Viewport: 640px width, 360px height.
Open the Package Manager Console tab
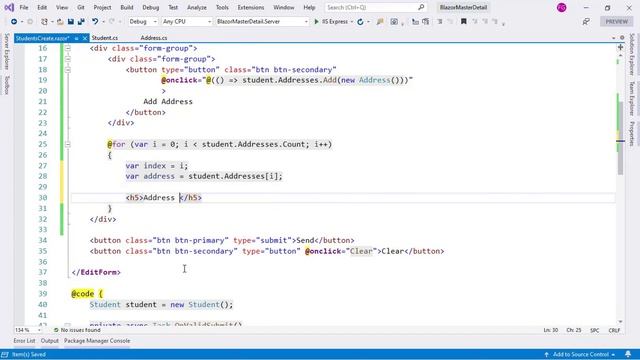coord(97,341)
